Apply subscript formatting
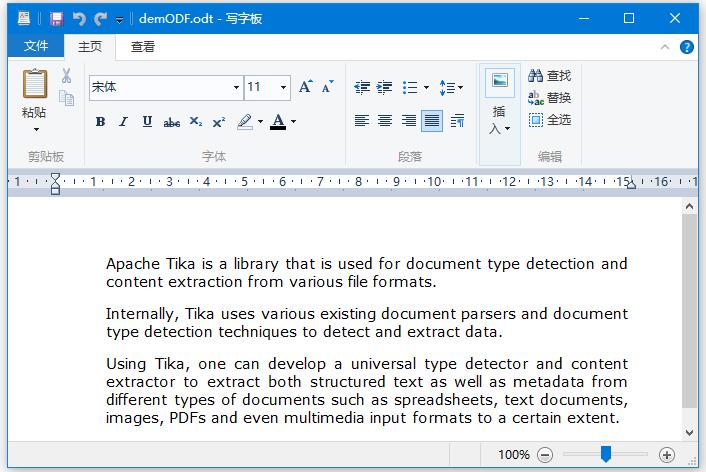706x472 pixels. [196, 122]
